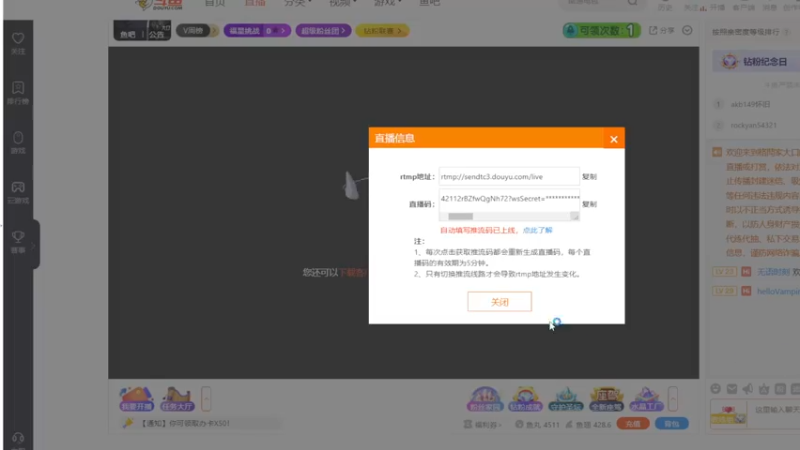Open the 福利券 dropdown

tap(483, 424)
